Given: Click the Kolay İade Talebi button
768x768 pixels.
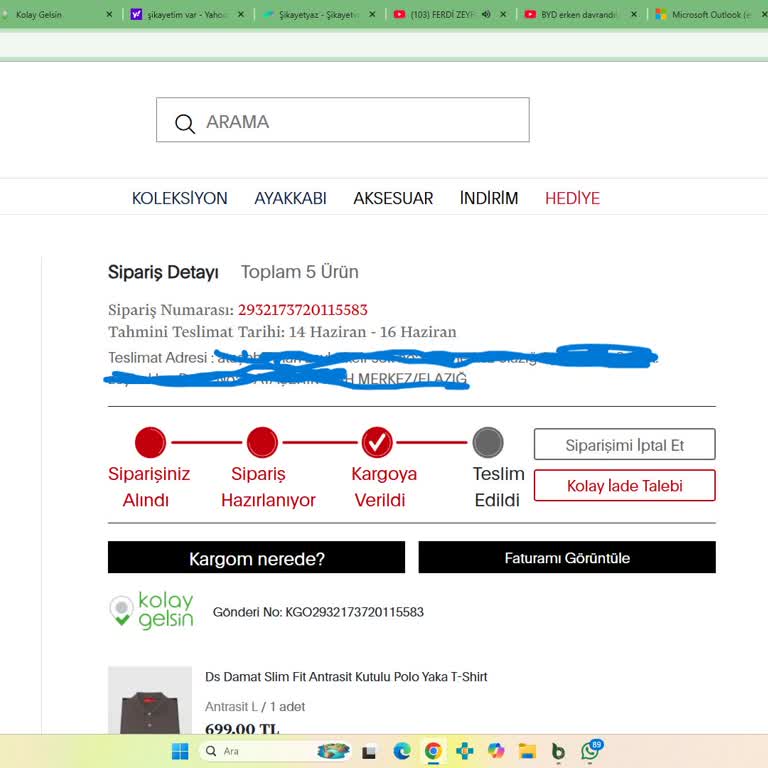Looking at the screenshot, I should (x=624, y=485).
